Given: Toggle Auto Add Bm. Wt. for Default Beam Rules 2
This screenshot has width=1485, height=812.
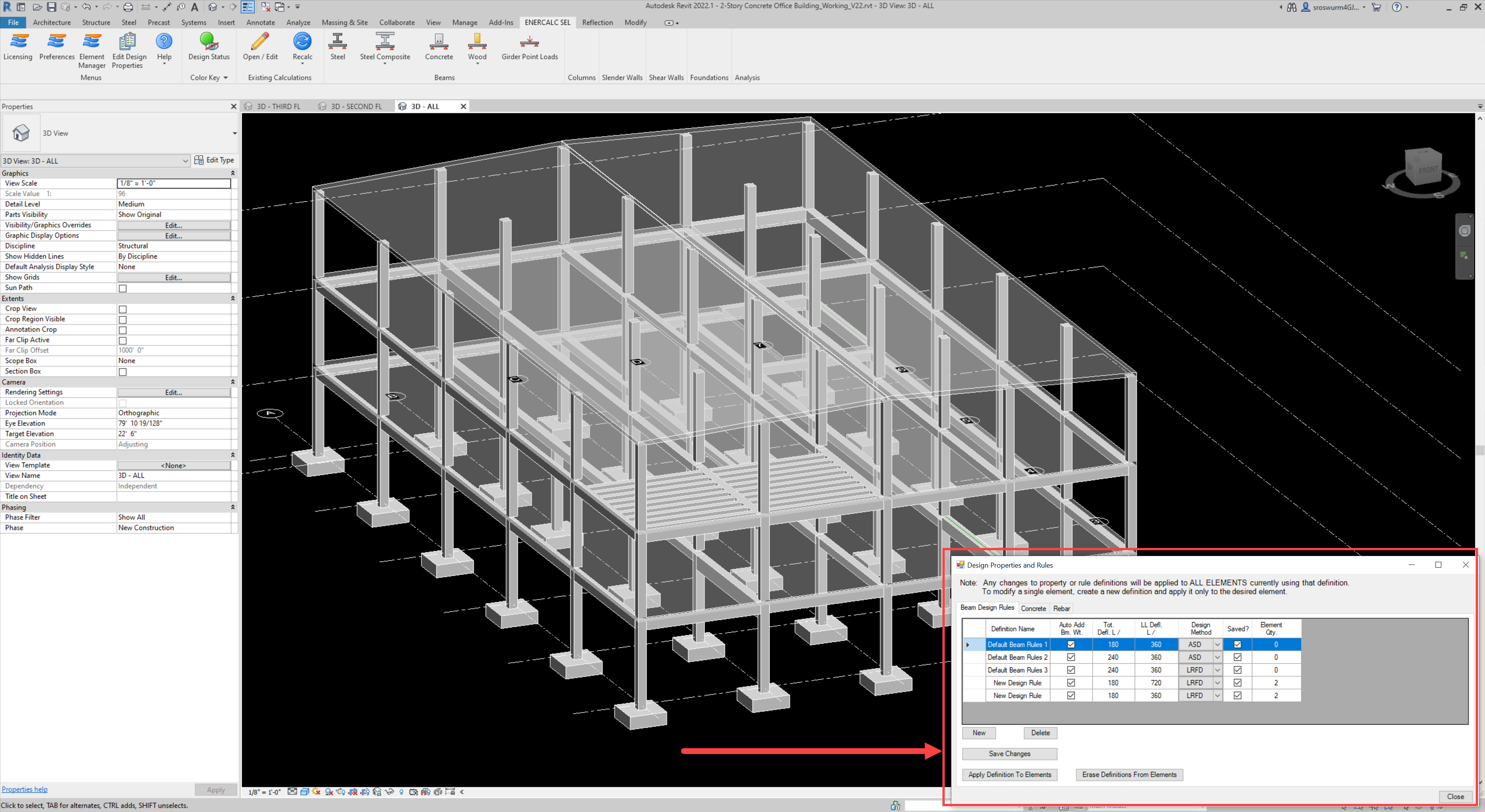Looking at the screenshot, I should 1070,657.
